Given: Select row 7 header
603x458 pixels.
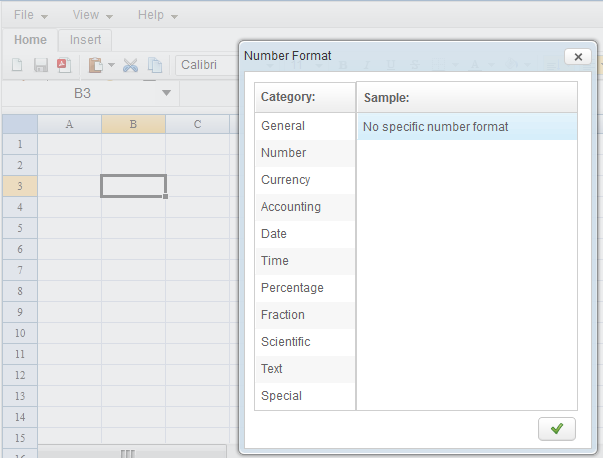Looking at the screenshot, I should (20, 270).
